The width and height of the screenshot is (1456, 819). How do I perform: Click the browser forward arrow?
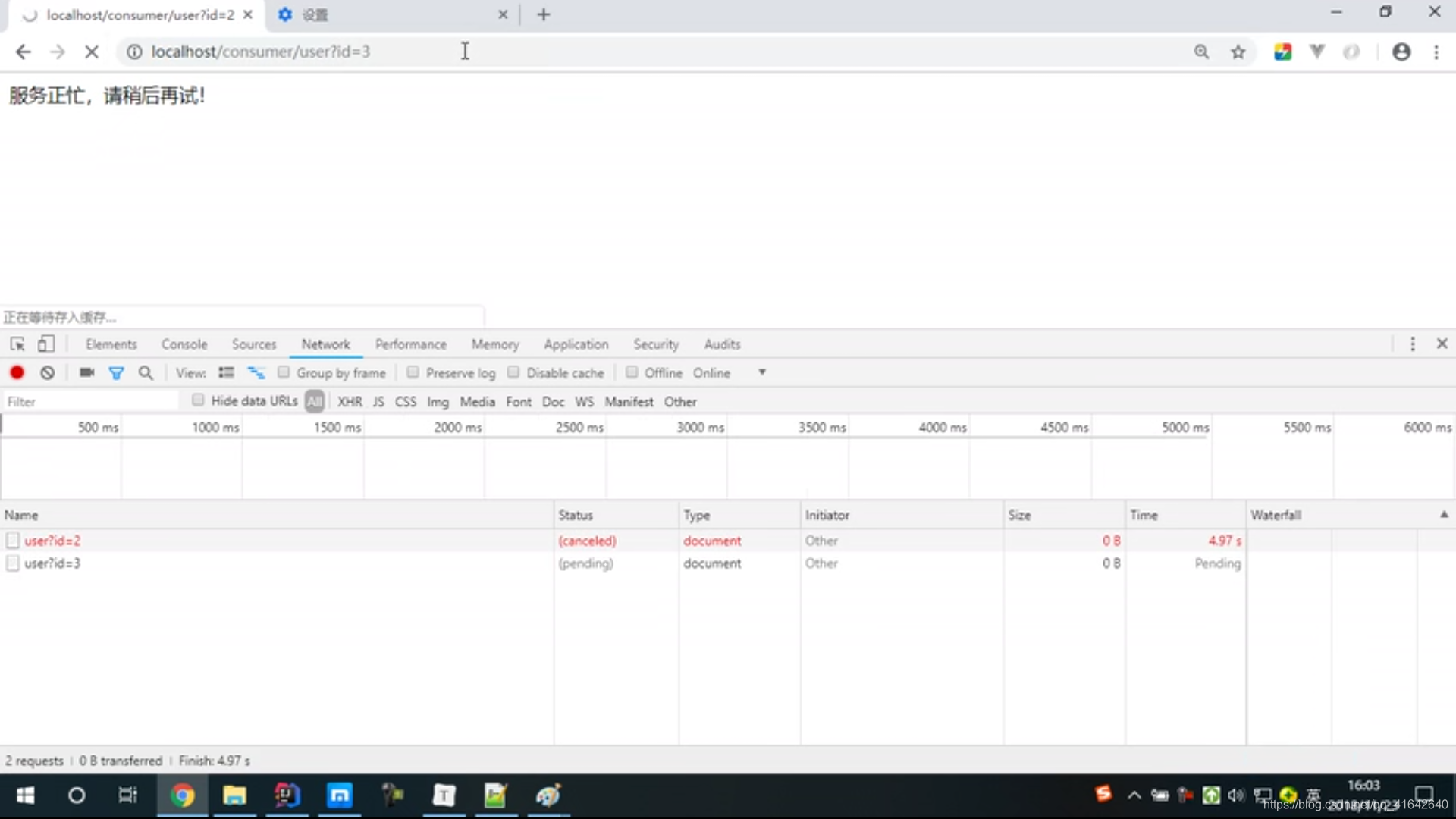(58, 52)
